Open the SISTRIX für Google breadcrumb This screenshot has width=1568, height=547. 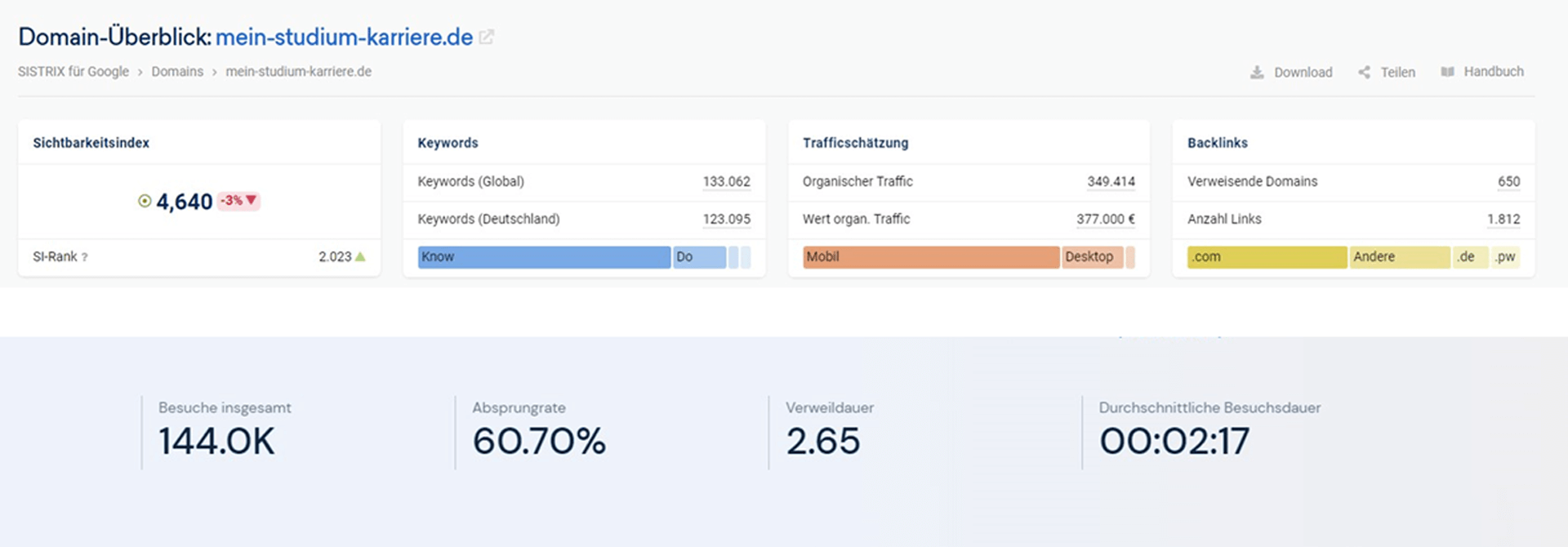(x=73, y=72)
